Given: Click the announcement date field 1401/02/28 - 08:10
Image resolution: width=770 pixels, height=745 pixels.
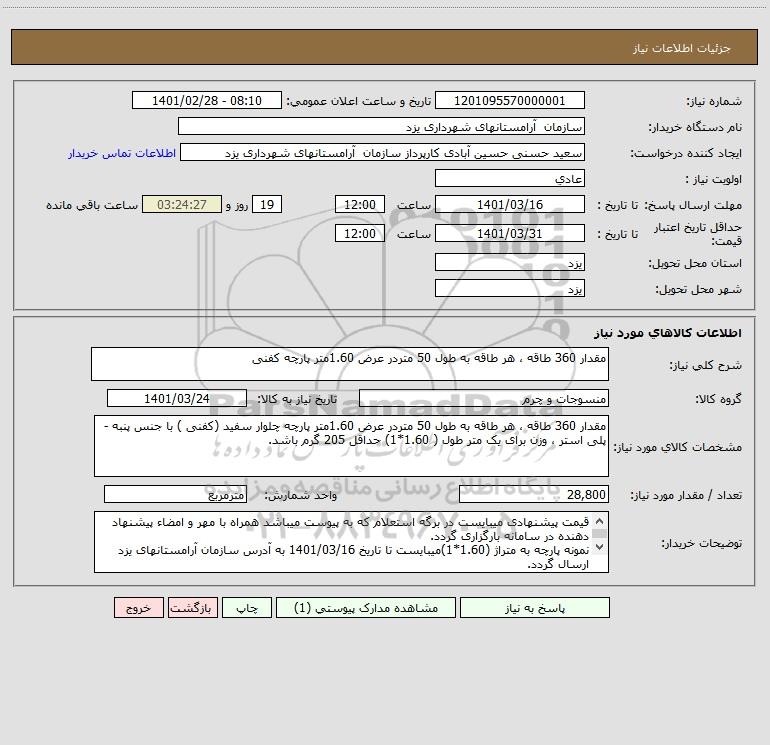Looking at the screenshot, I should coord(207,100).
